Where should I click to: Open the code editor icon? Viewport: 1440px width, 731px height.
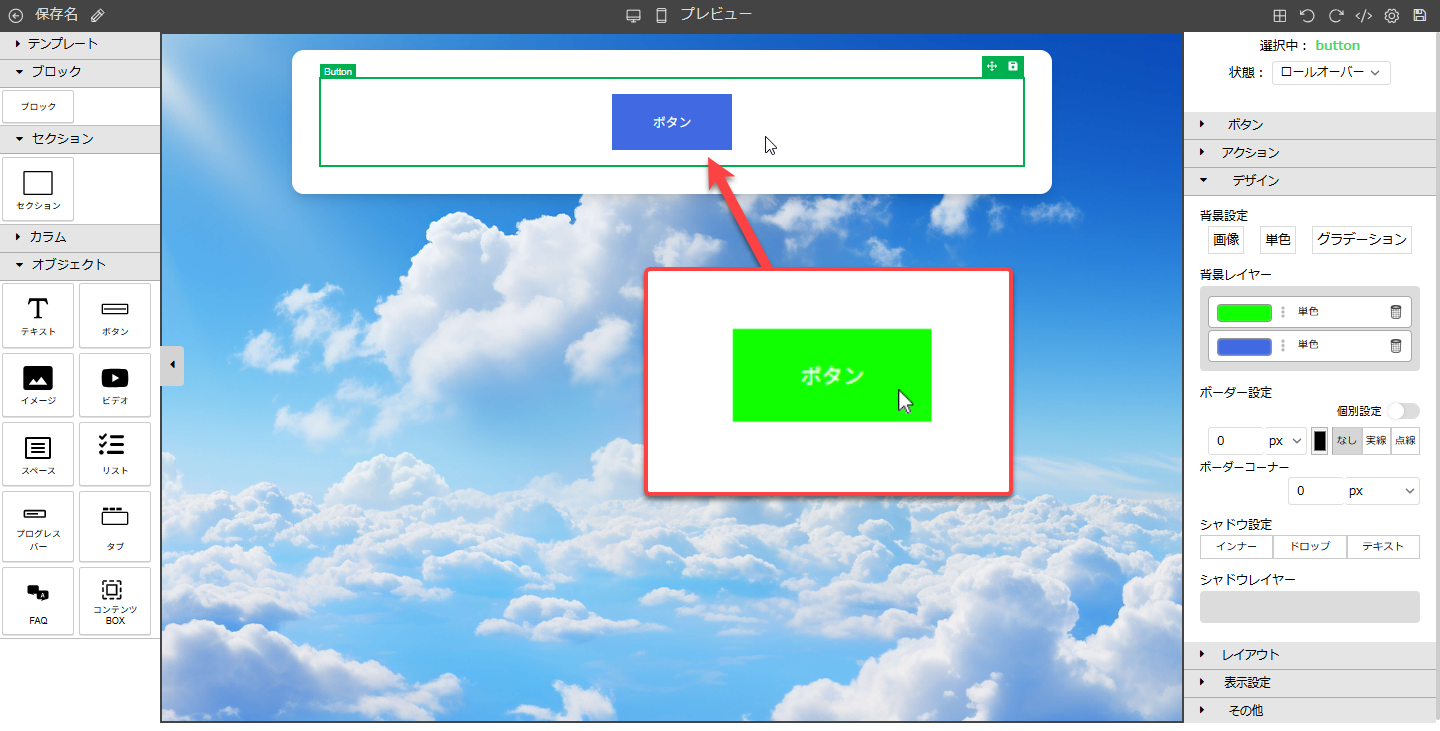(1363, 15)
